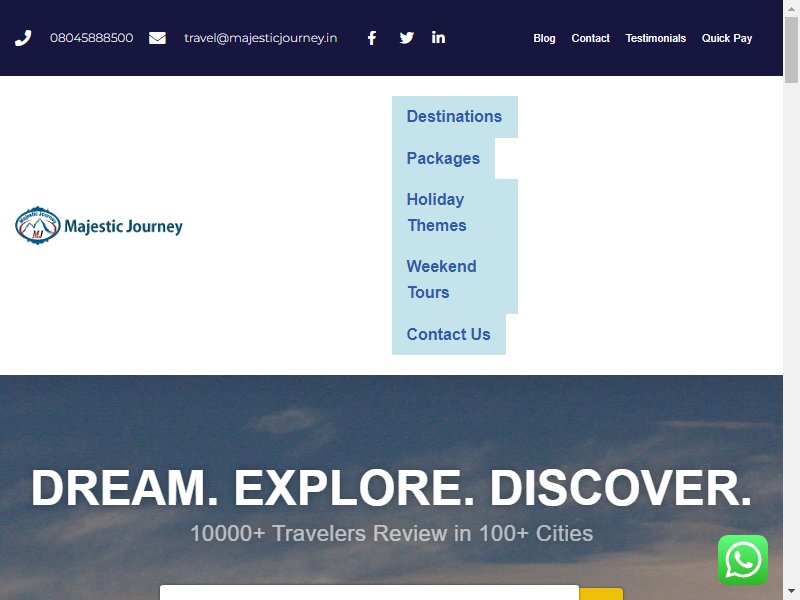
Task: Open the Packages menu
Action: (443, 159)
